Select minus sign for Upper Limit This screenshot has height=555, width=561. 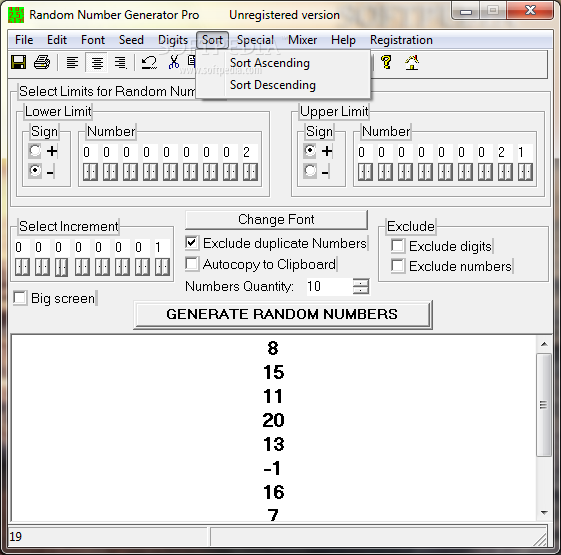(x=310, y=171)
